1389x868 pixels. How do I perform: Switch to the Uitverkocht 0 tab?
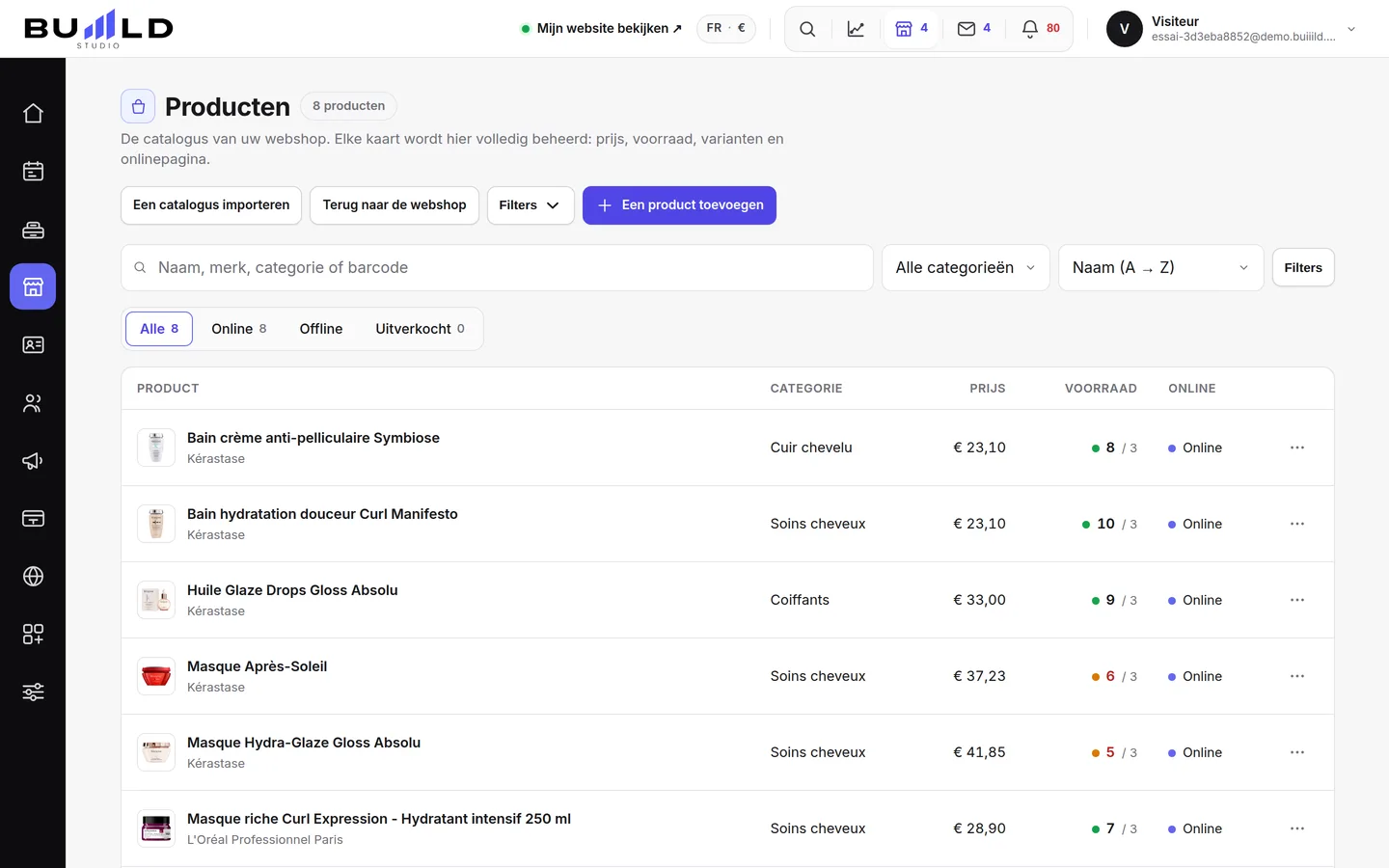(x=421, y=329)
